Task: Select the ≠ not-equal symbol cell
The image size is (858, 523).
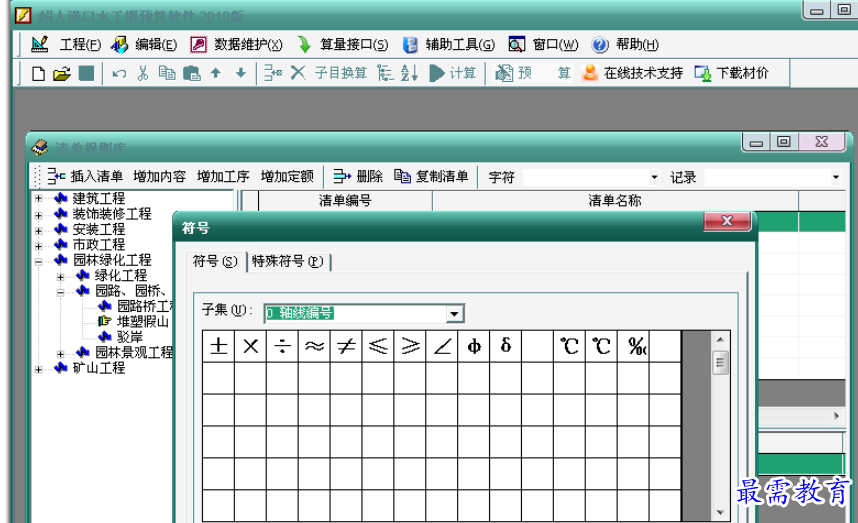Action: [x=346, y=346]
